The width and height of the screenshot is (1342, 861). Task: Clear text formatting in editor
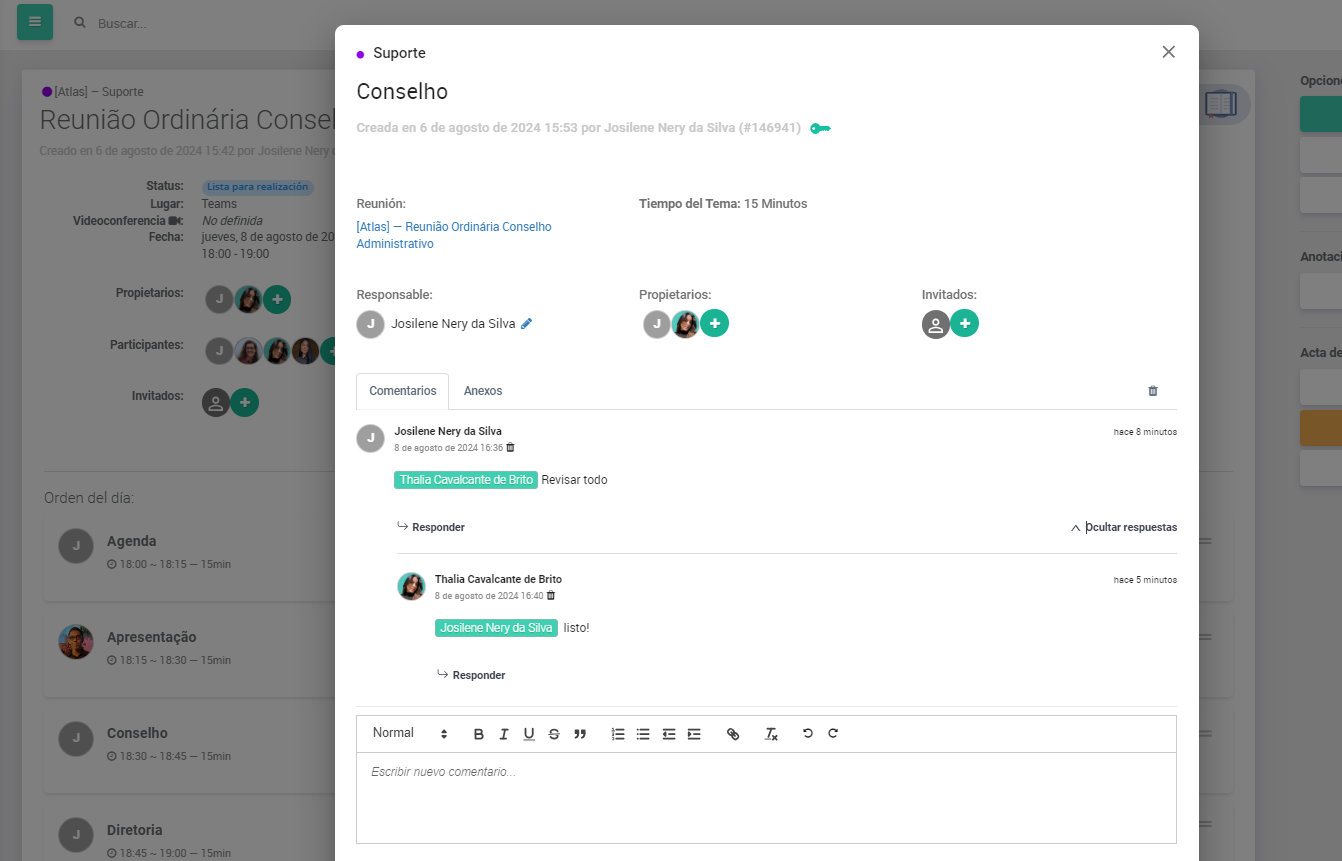pyautogui.click(x=771, y=734)
